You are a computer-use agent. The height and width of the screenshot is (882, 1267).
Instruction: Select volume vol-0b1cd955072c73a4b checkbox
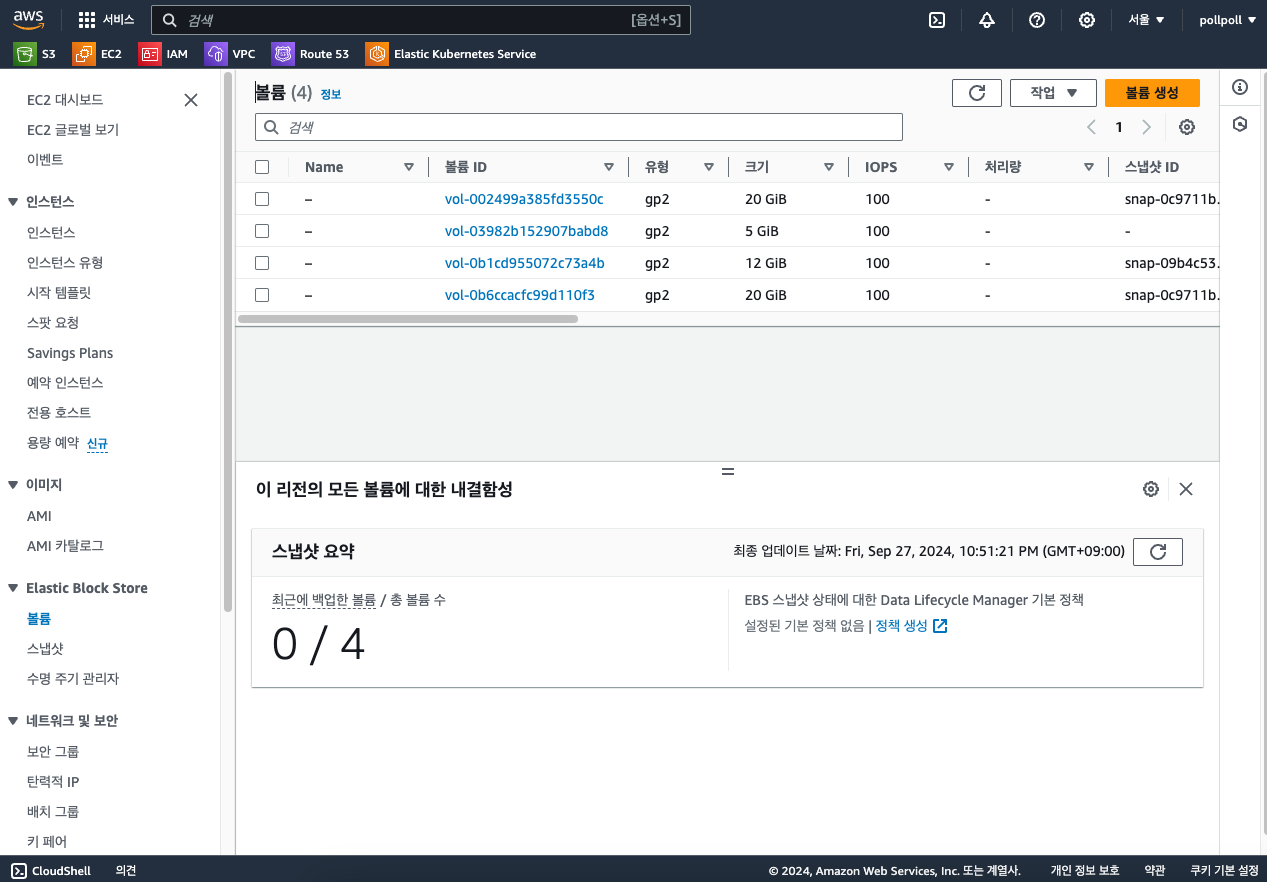pyautogui.click(x=262, y=263)
